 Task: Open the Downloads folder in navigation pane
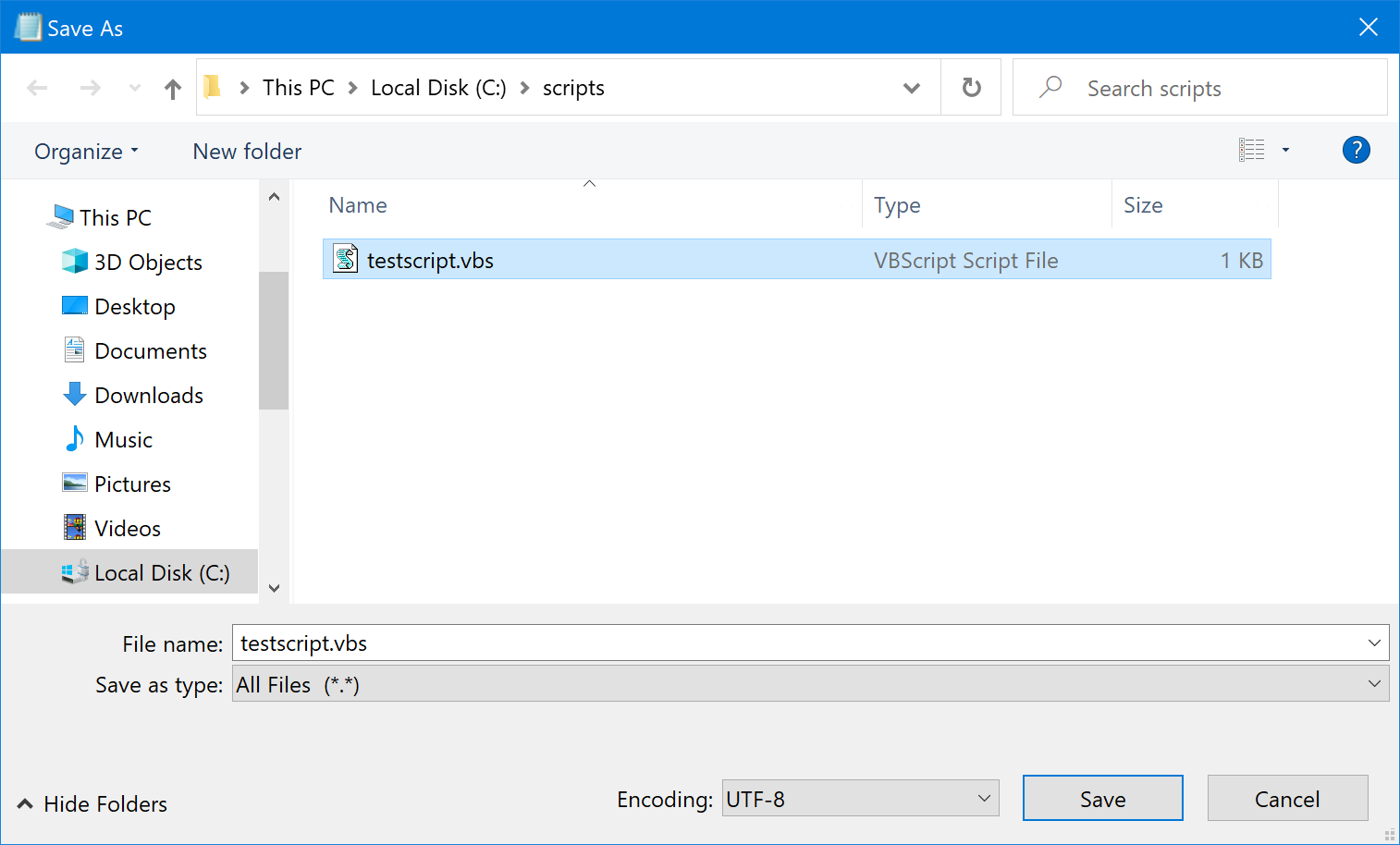148,396
